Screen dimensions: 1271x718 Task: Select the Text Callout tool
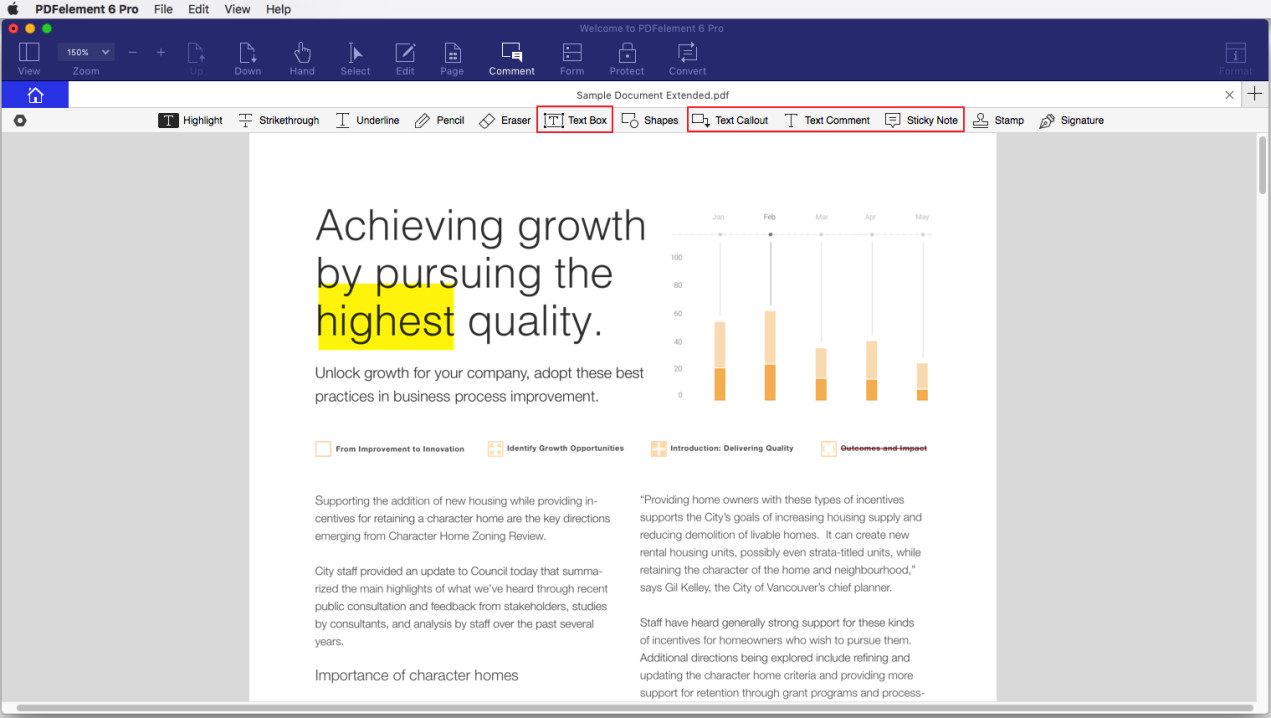tap(730, 120)
